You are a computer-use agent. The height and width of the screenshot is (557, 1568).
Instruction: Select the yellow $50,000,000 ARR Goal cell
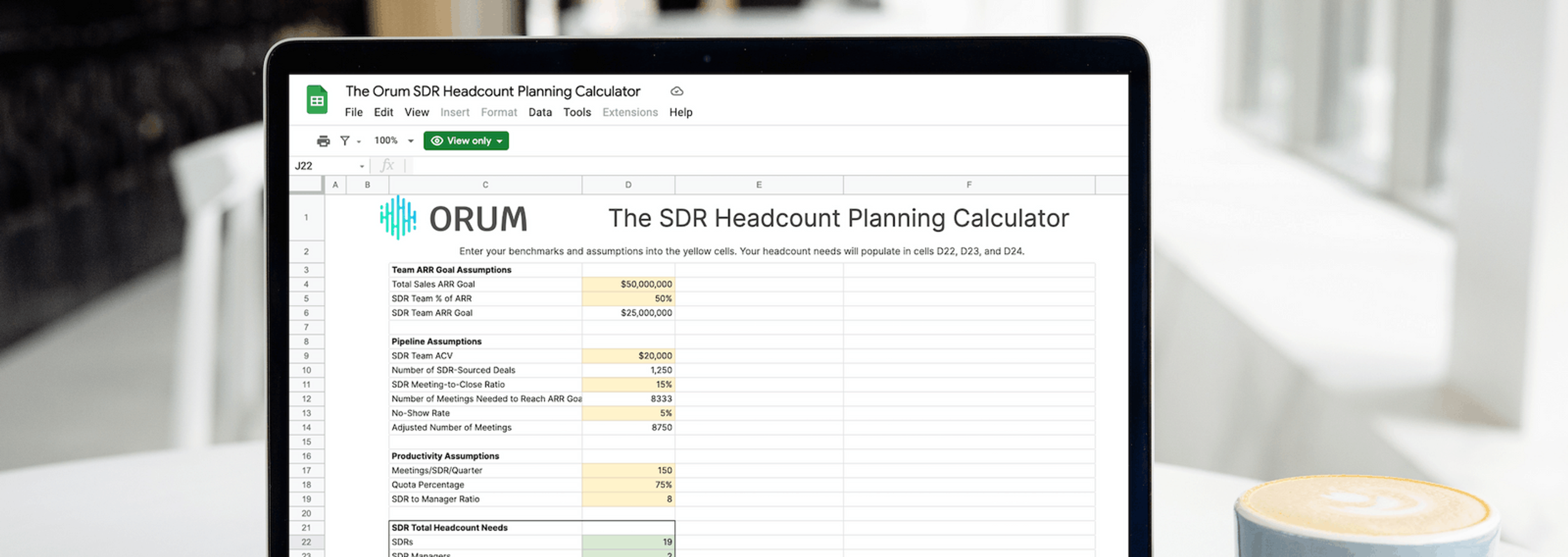pyautogui.click(x=628, y=284)
